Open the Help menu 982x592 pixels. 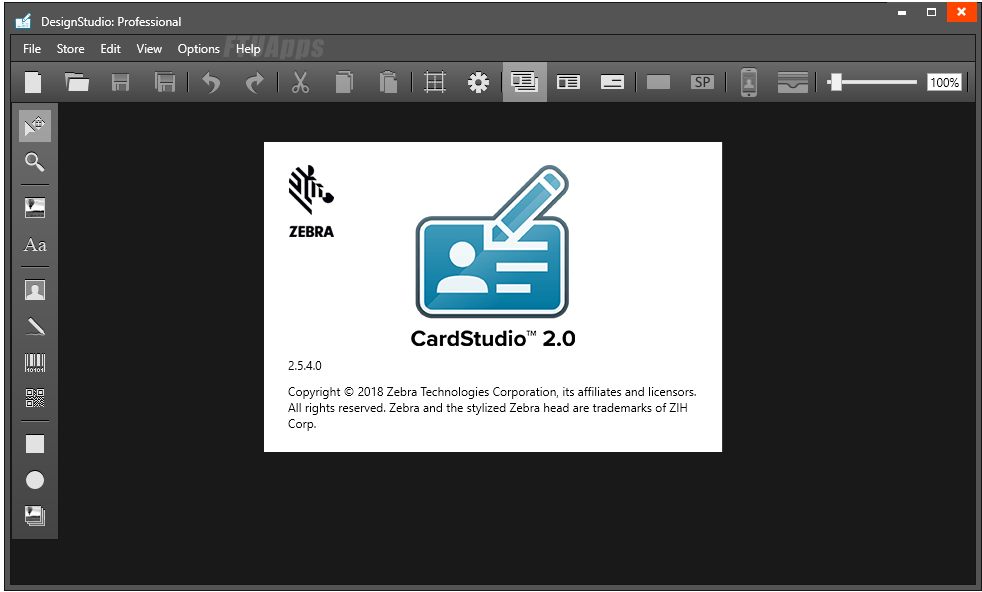[248, 49]
